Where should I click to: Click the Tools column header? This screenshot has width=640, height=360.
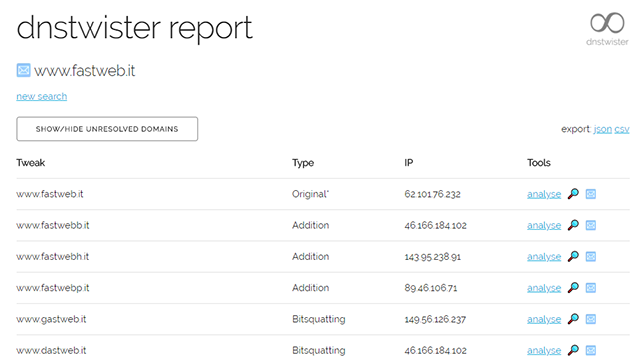[539, 162]
